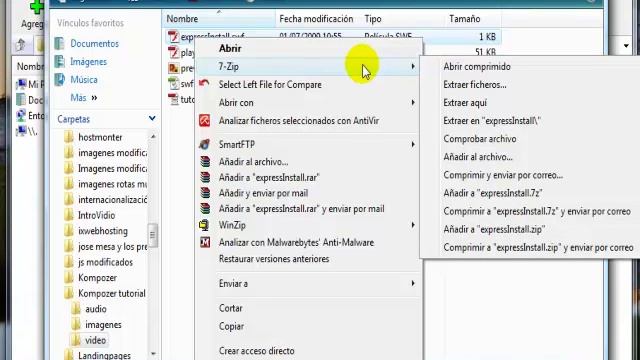Screen dimensions: 640x360
Task: Select Extraer aquí
Action: pos(465,102)
